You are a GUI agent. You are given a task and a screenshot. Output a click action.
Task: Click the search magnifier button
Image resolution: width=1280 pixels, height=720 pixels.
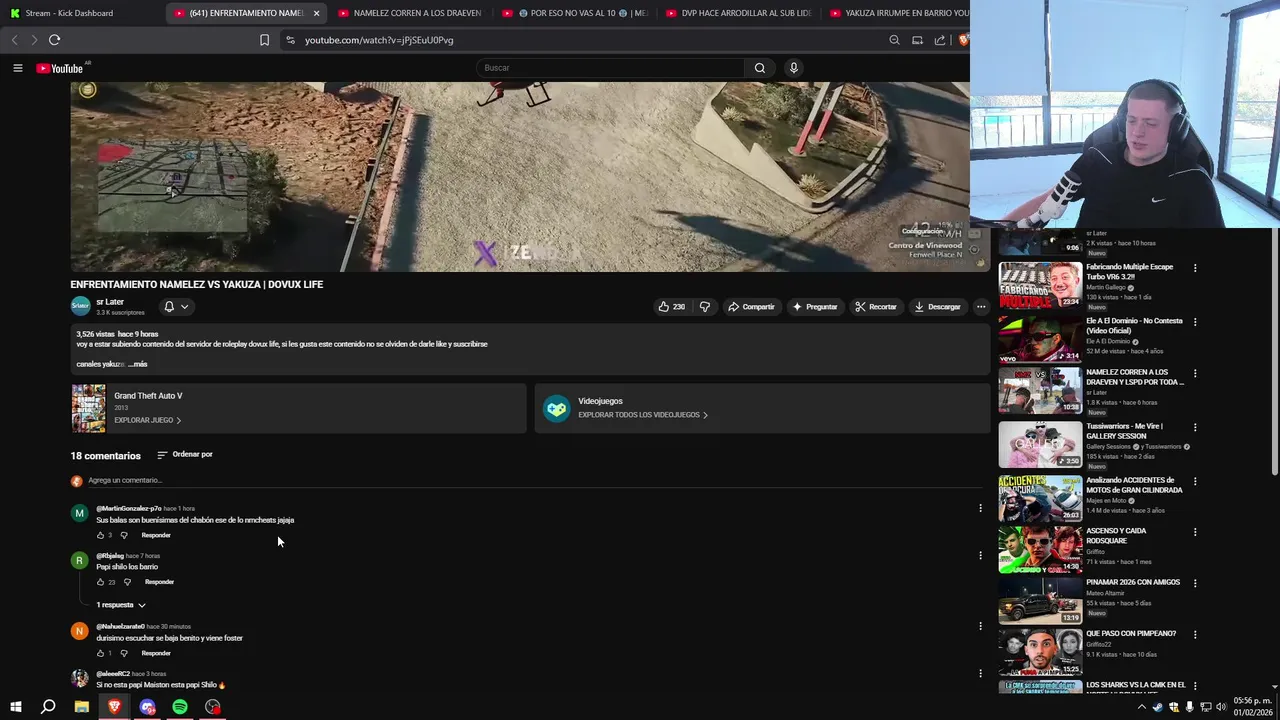click(x=760, y=68)
